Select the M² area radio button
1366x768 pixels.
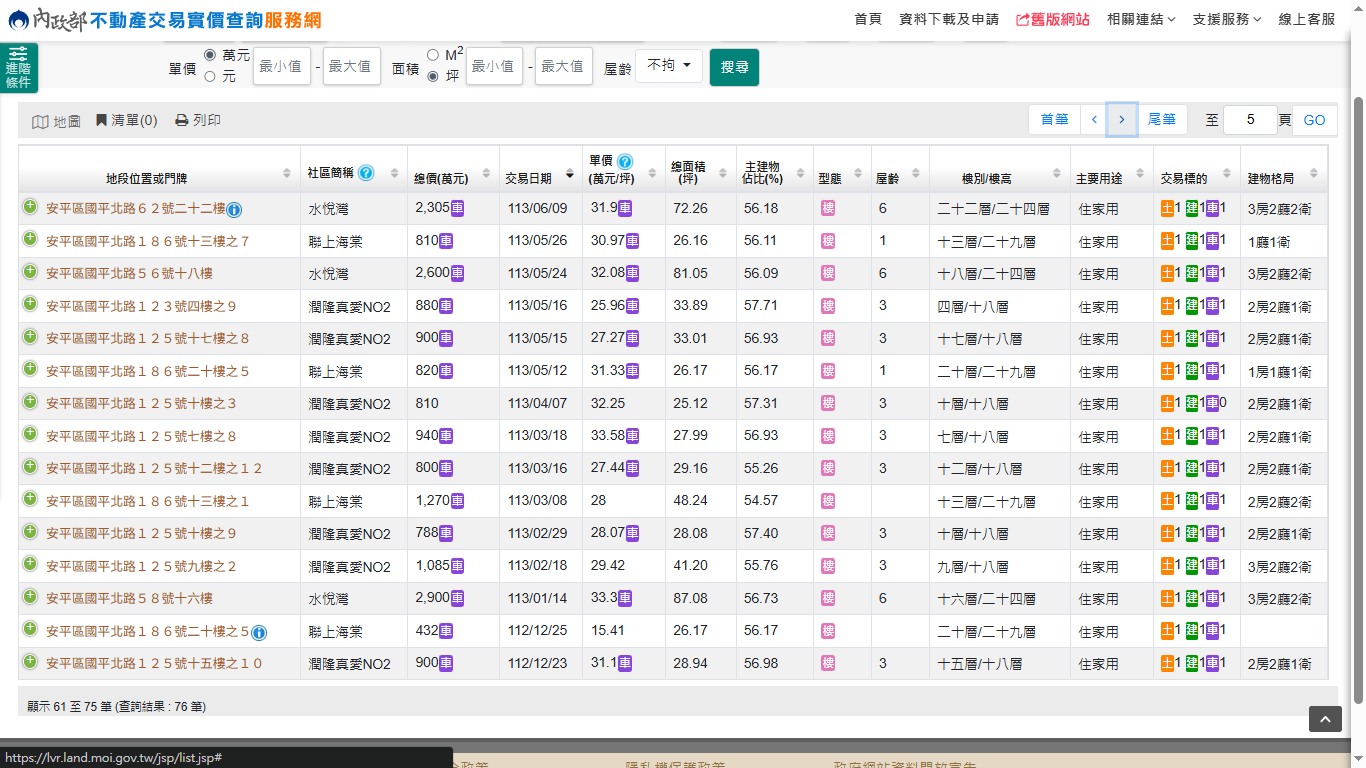click(x=433, y=55)
